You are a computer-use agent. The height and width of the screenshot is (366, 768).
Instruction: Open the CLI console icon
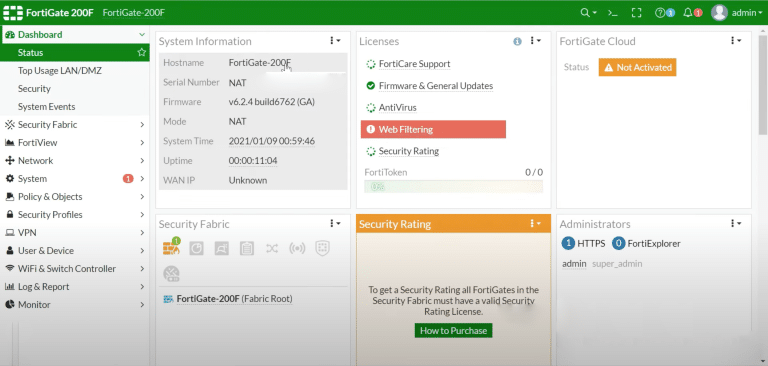[x=613, y=13]
